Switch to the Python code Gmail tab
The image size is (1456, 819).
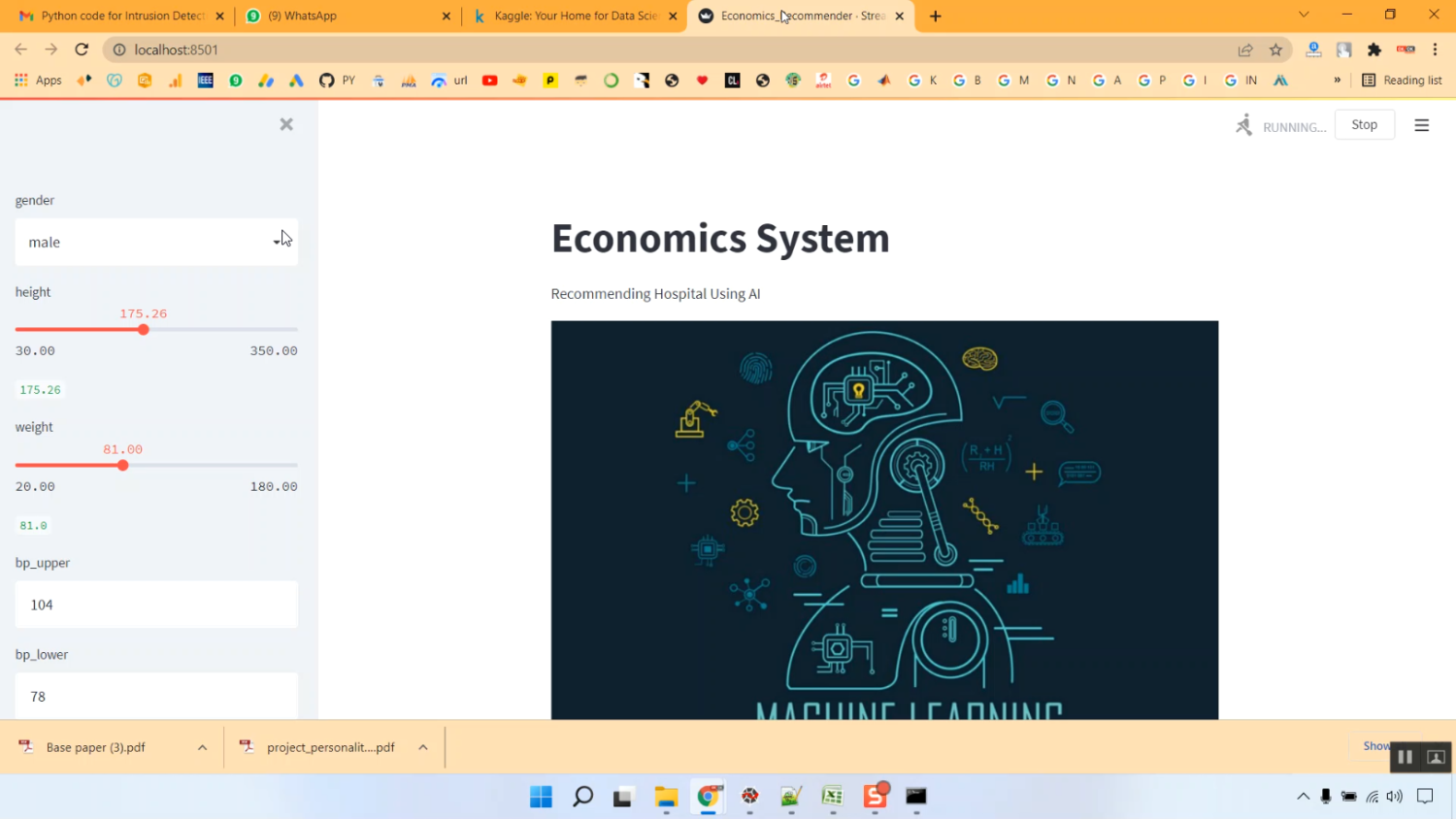tap(121, 16)
